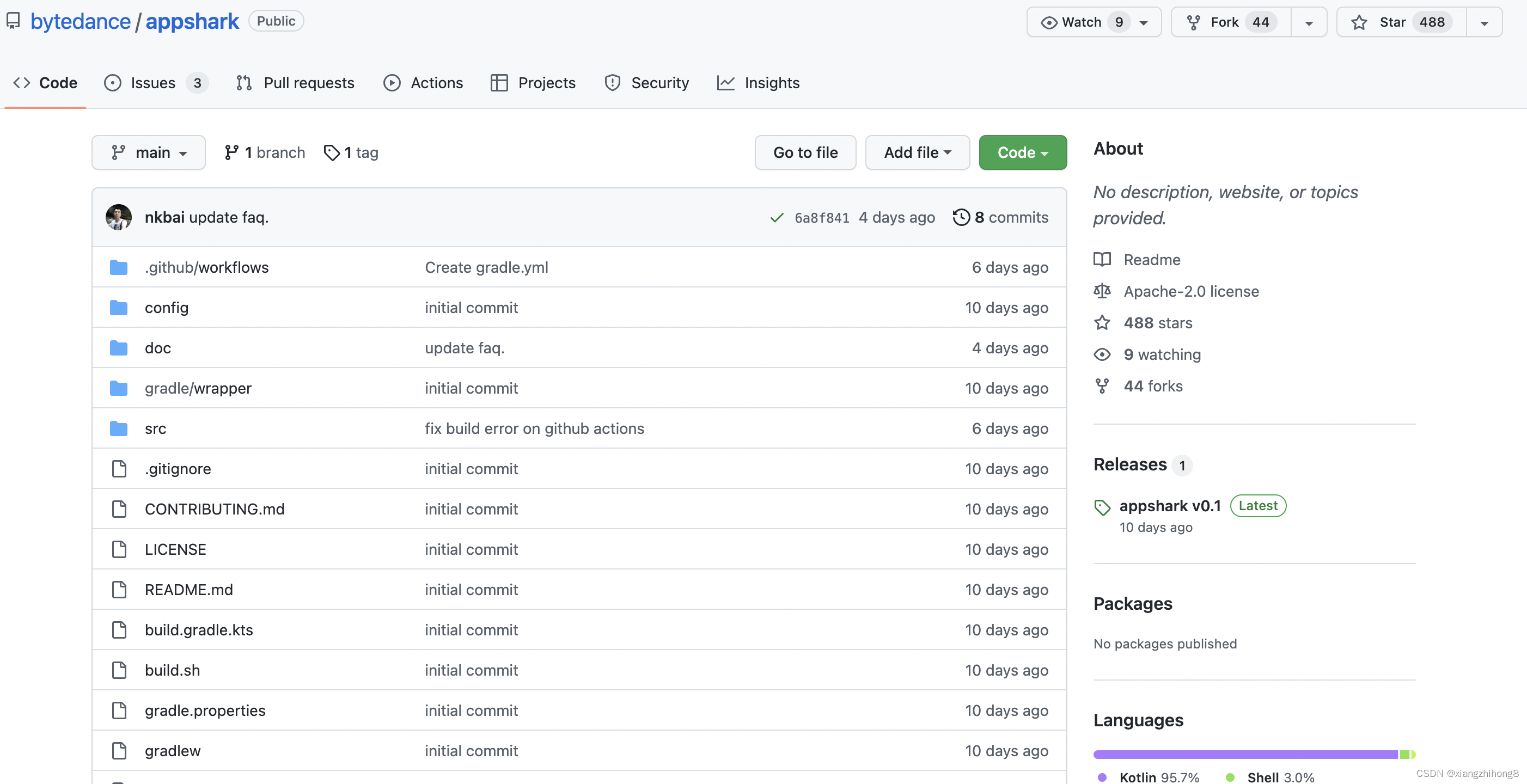Click the repository icon beside bytedance
Image resolution: width=1527 pixels, height=784 pixels.
13,21
